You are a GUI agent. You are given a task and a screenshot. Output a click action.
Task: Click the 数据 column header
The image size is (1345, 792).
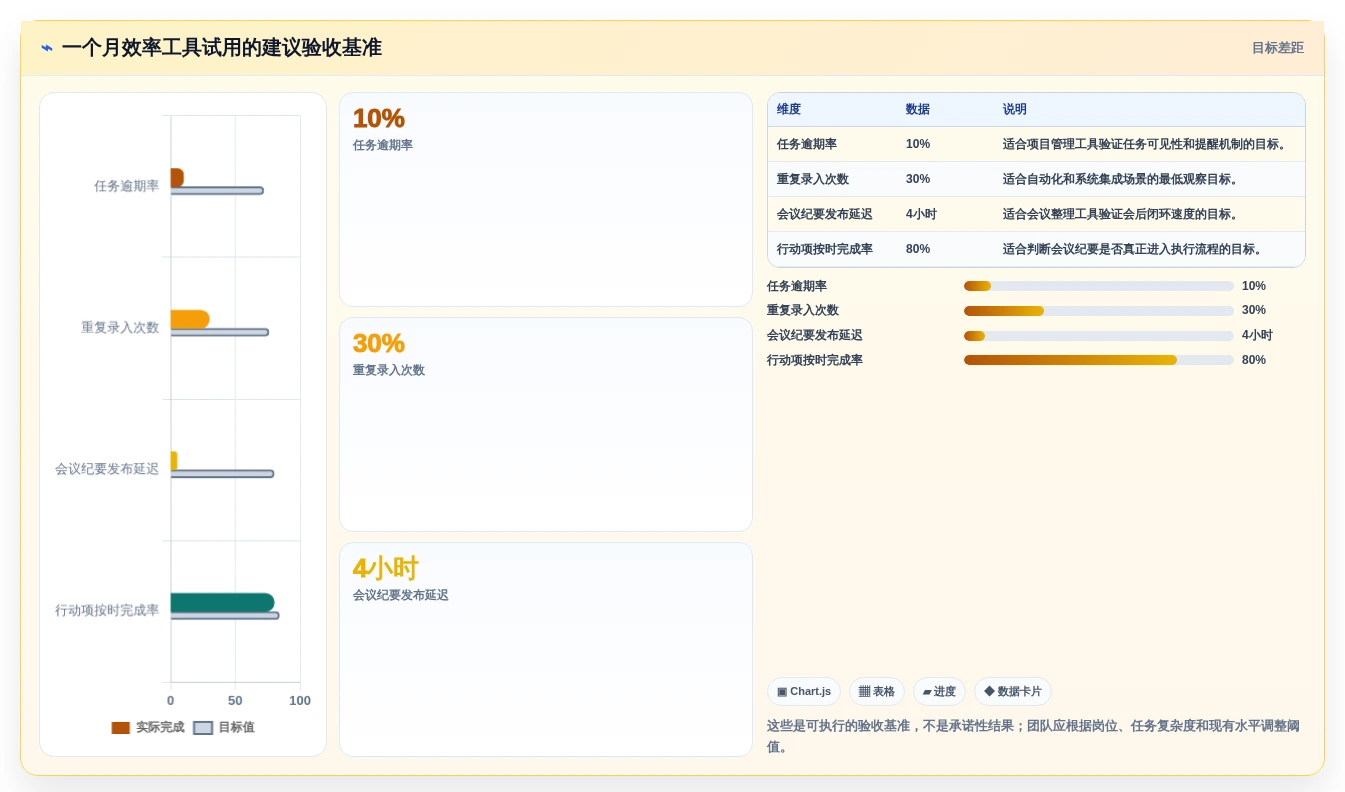(918, 110)
